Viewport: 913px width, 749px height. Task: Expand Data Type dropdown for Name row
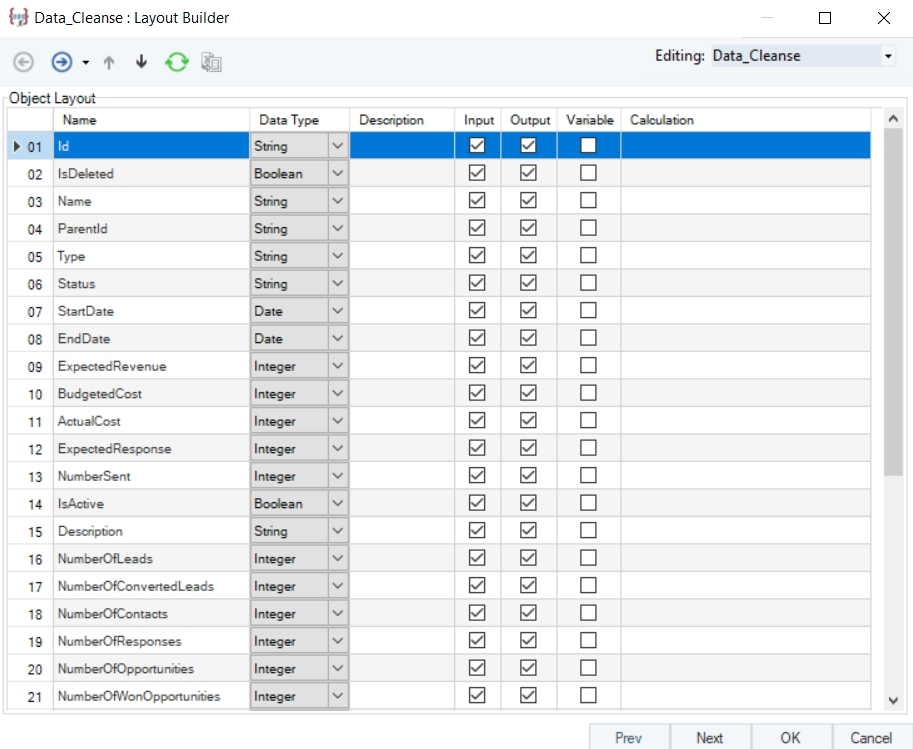[x=337, y=201]
